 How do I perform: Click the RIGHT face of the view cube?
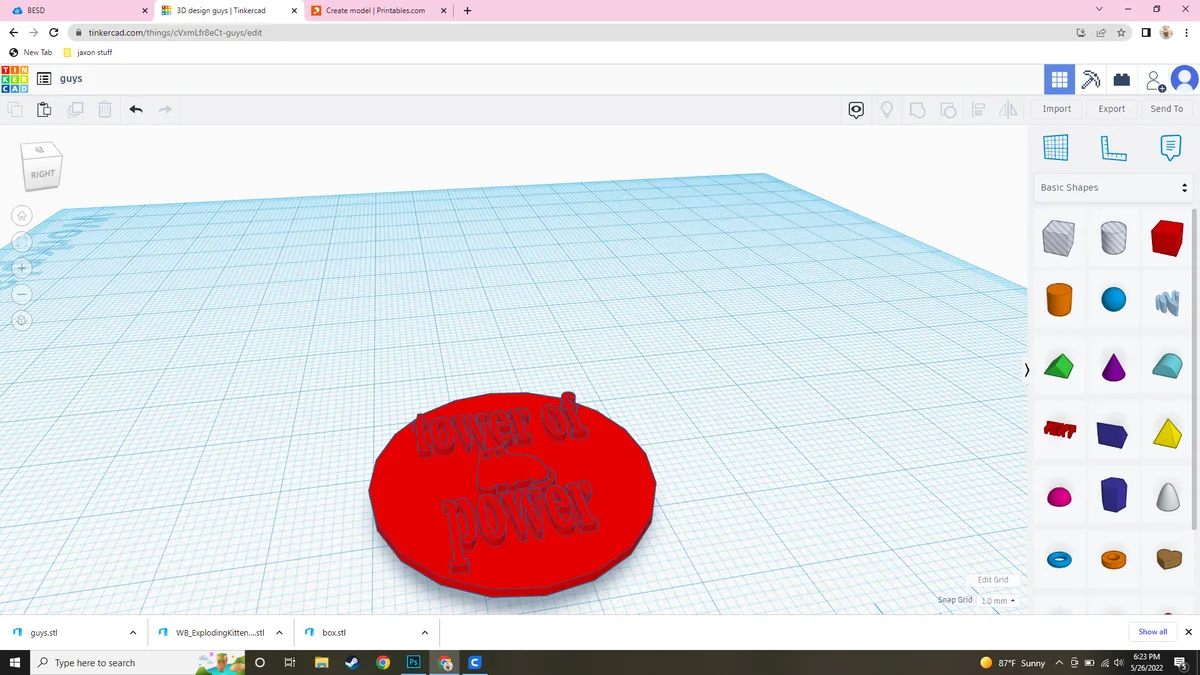(x=42, y=174)
